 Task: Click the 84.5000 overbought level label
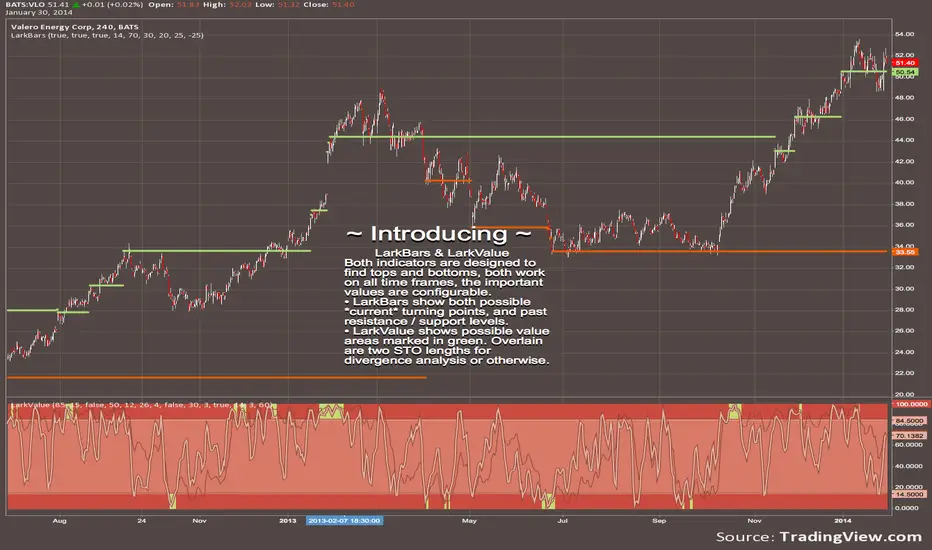coord(909,421)
